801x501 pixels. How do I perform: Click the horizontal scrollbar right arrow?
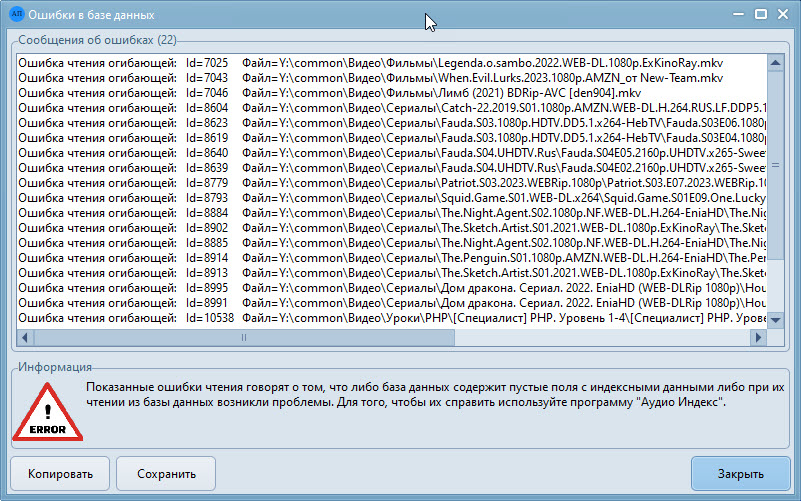758,337
